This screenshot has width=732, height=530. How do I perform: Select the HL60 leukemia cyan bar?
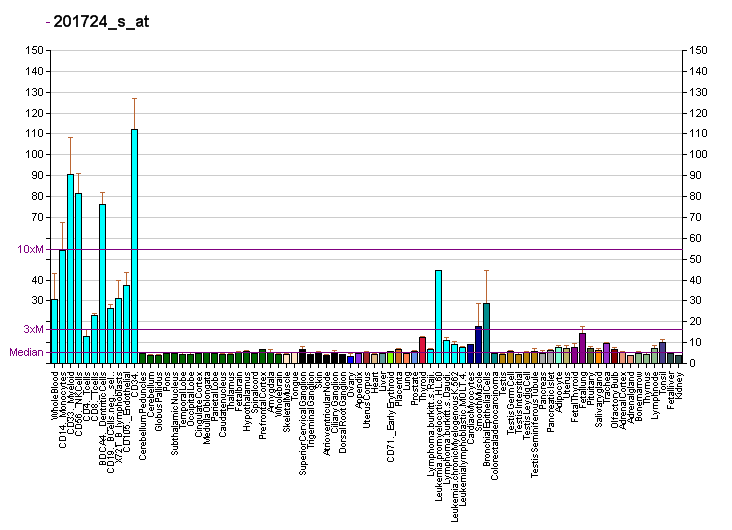(x=438, y=317)
